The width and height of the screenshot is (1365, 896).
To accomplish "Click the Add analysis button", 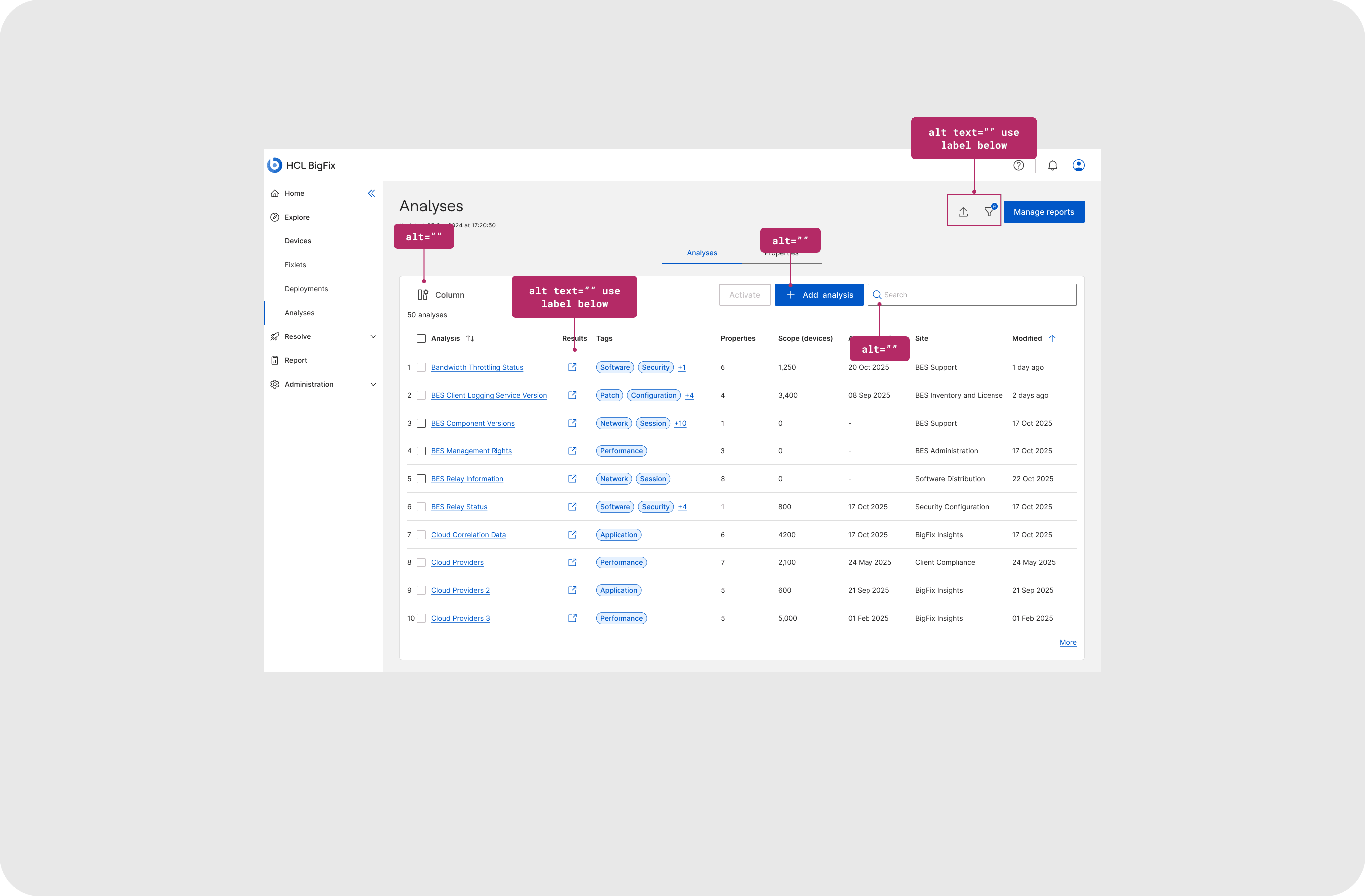I will point(818,295).
